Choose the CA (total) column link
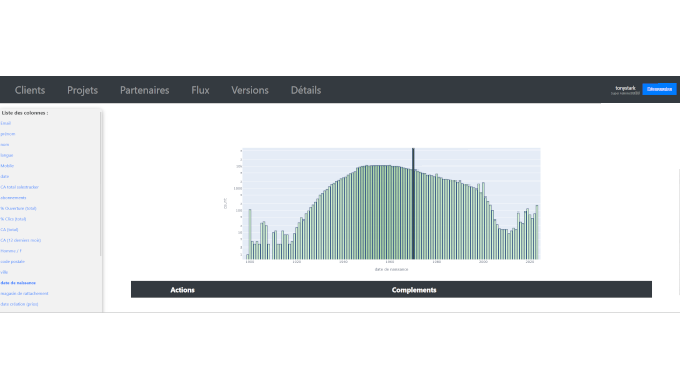680x390 pixels. (10, 229)
